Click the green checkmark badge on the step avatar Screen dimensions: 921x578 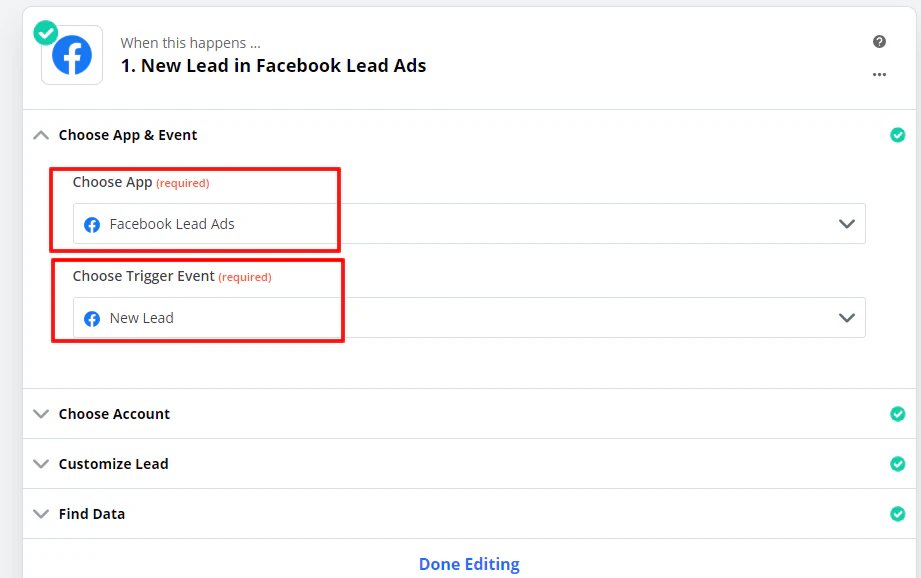click(x=45, y=33)
